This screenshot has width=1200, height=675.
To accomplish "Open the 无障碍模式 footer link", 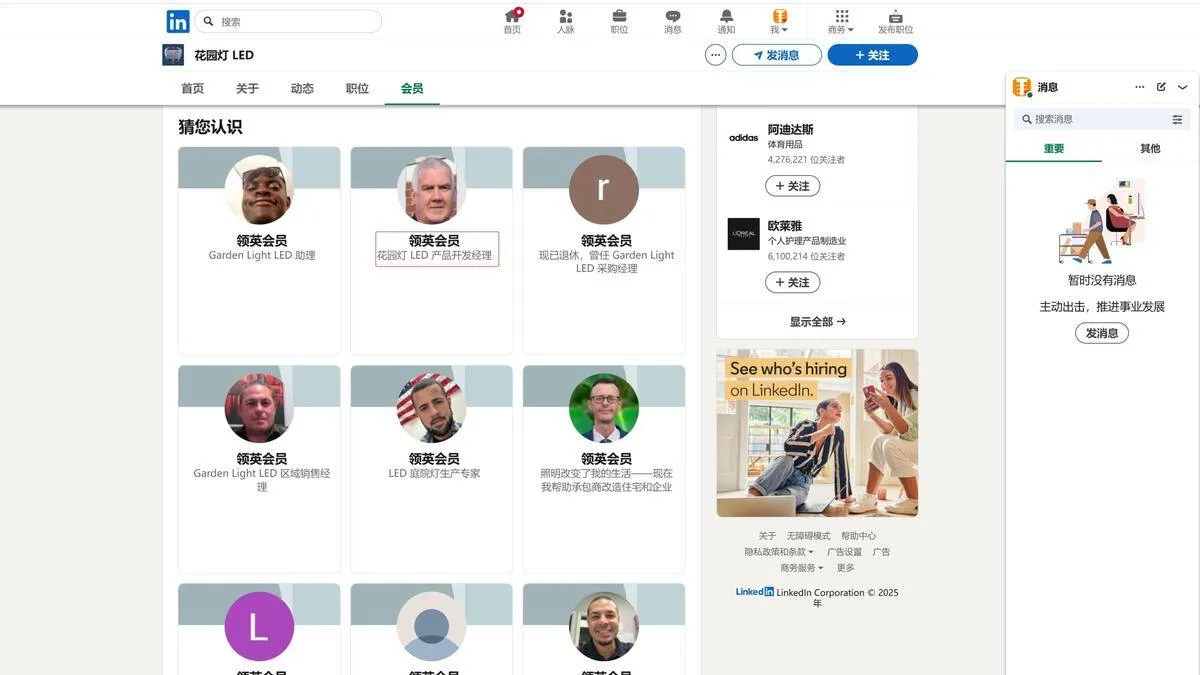I will pyautogui.click(x=808, y=536).
